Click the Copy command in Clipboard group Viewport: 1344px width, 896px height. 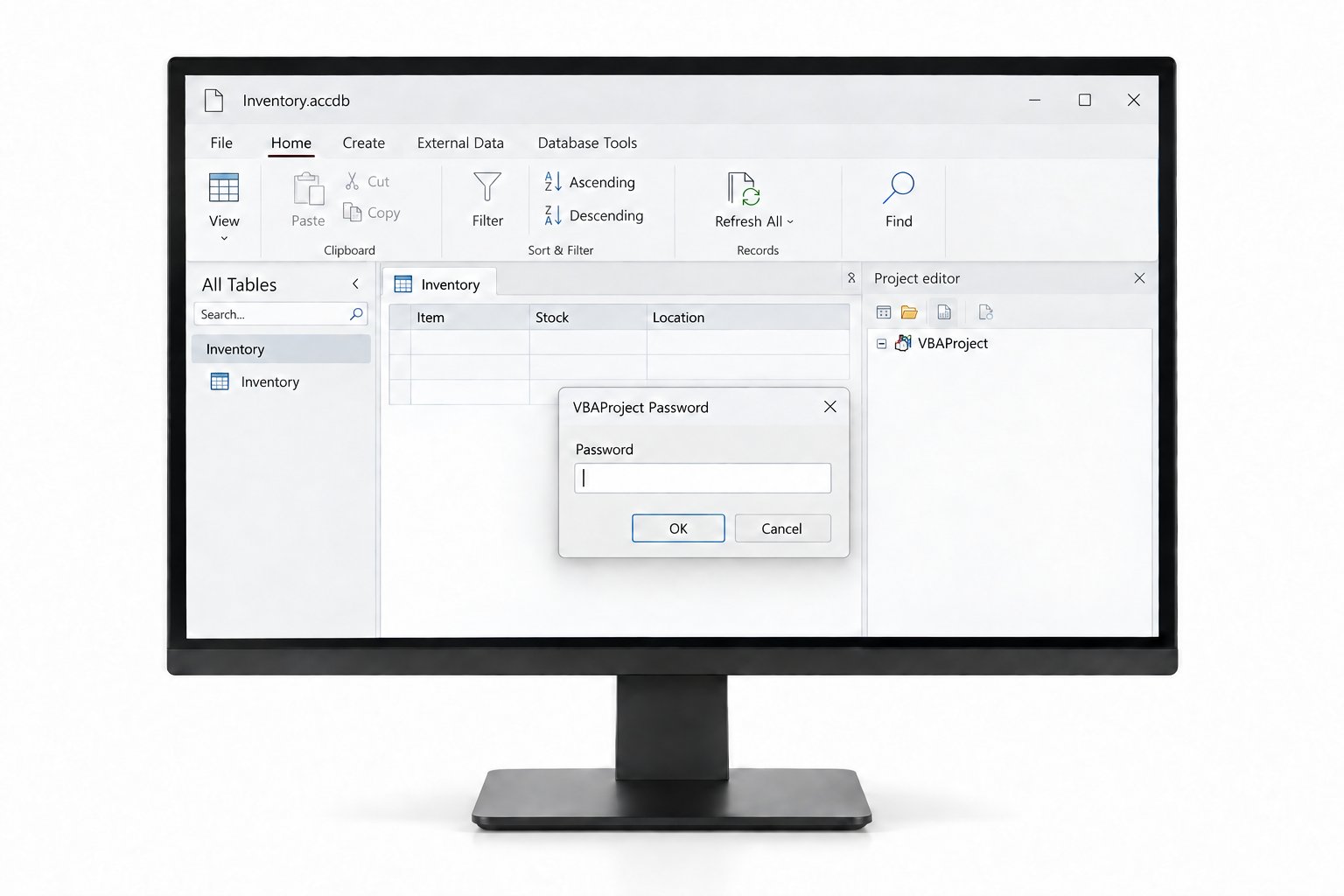click(x=371, y=213)
